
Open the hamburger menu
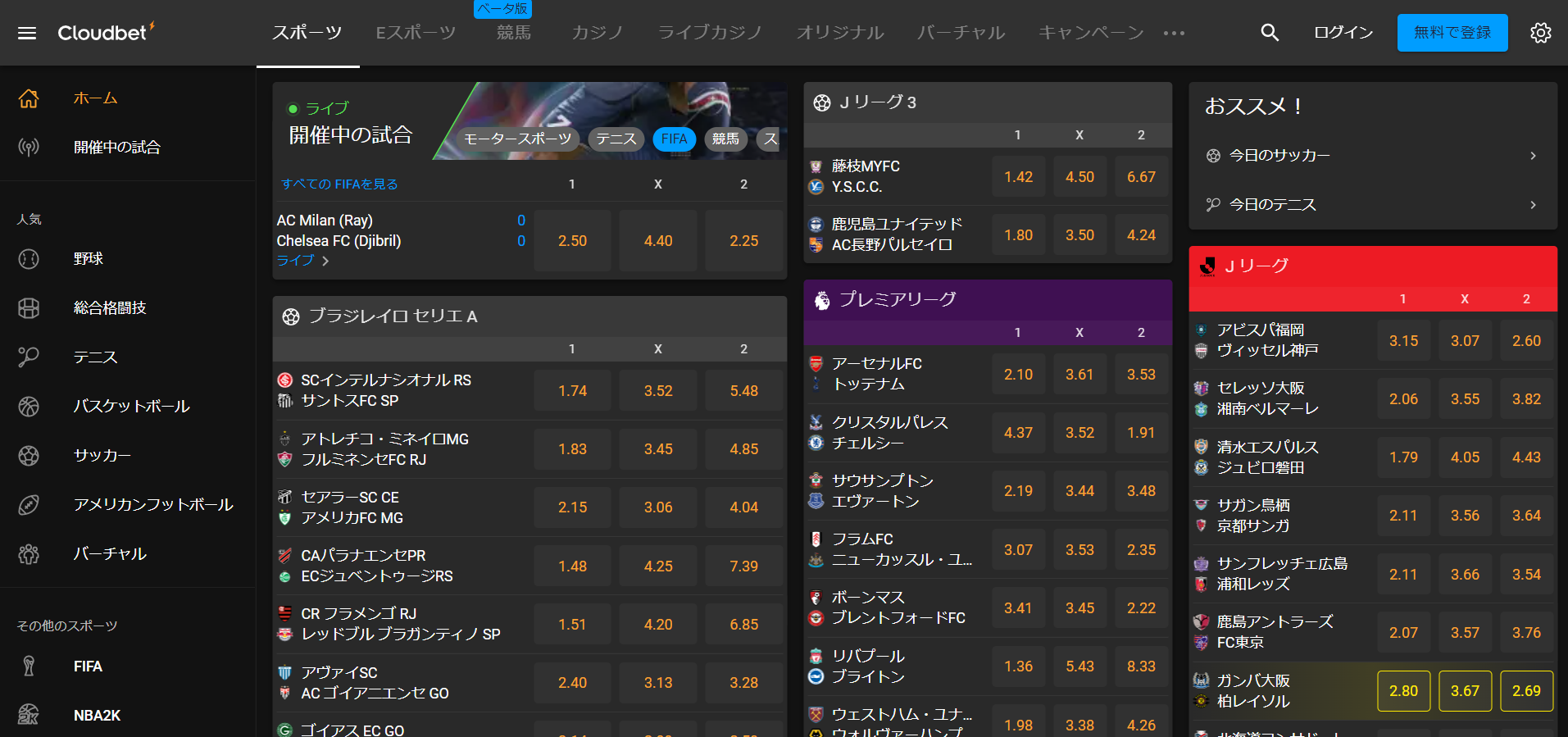pos(27,33)
